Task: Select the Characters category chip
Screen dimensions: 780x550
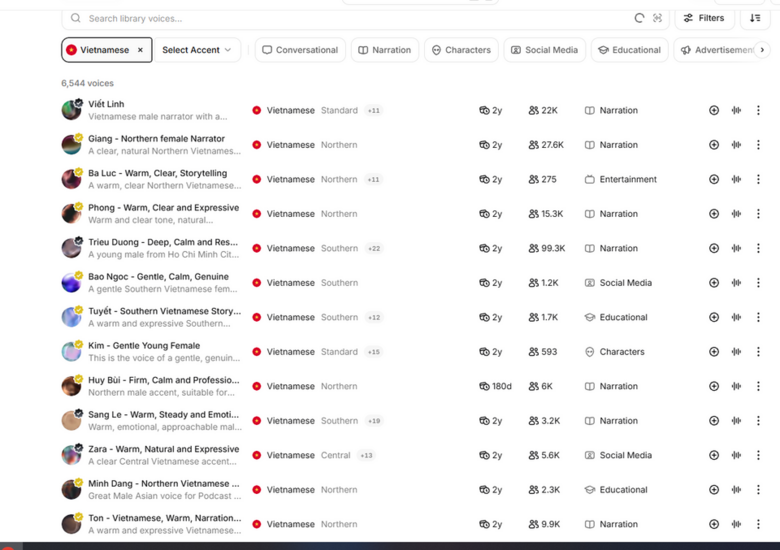Action: pyautogui.click(x=461, y=50)
